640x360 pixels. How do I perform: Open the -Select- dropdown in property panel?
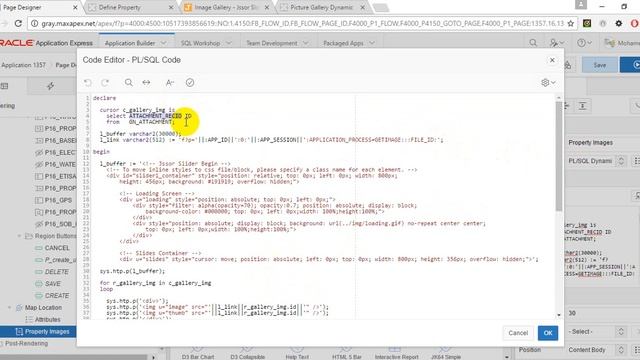tap(597, 331)
